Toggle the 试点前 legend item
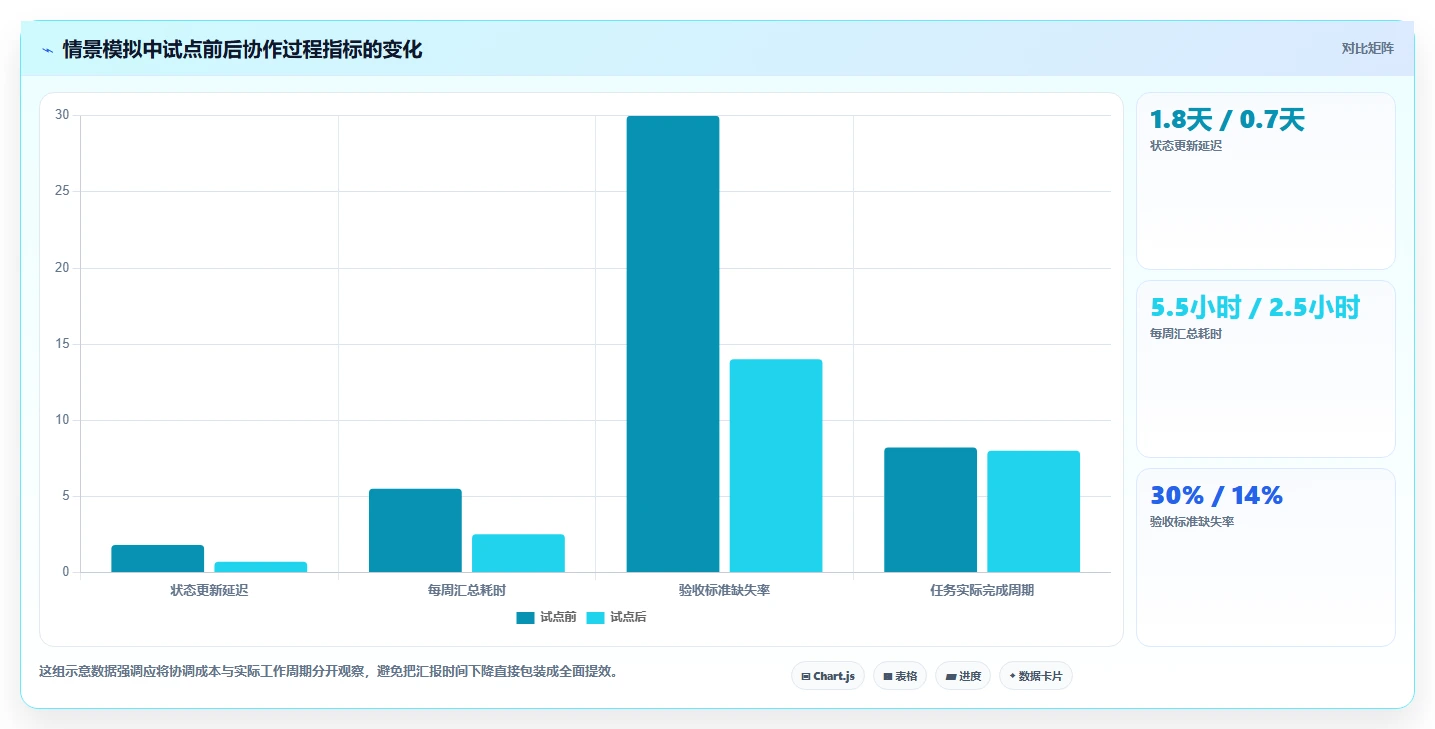Image resolution: width=1435 pixels, height=729 pixels. tap(546, 617)
